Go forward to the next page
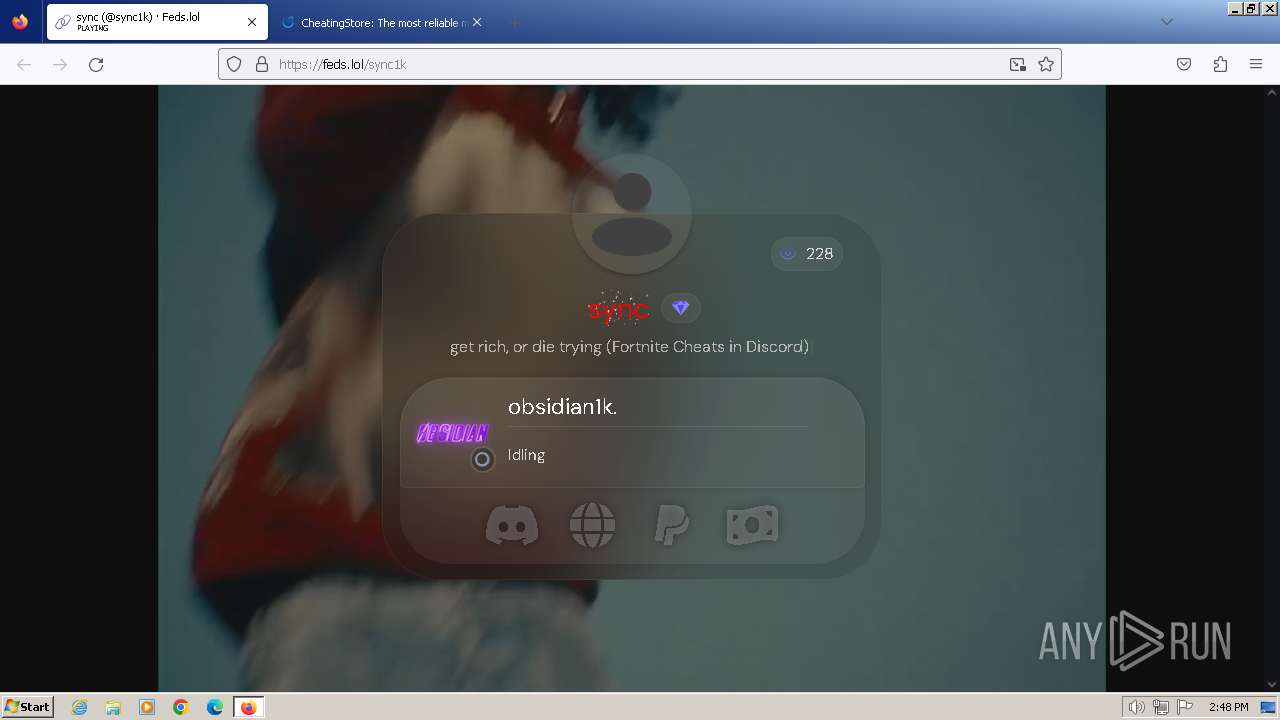This screenshot has width=1280, height=720. click(x=60, y=64)
